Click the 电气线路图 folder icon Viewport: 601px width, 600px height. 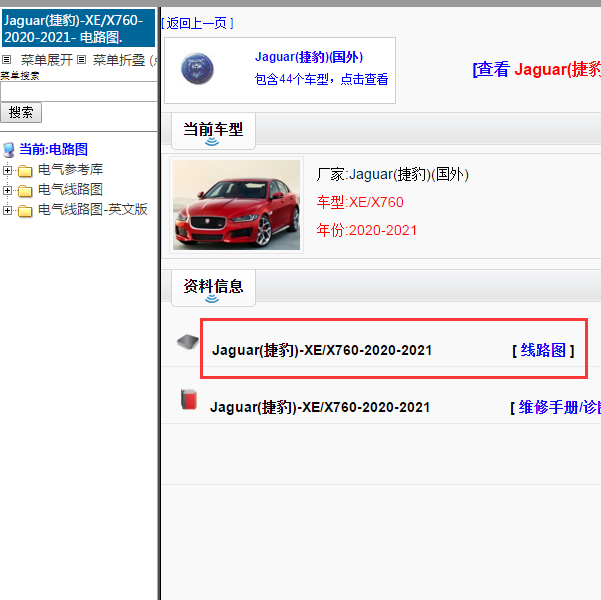tap(25, 191)
